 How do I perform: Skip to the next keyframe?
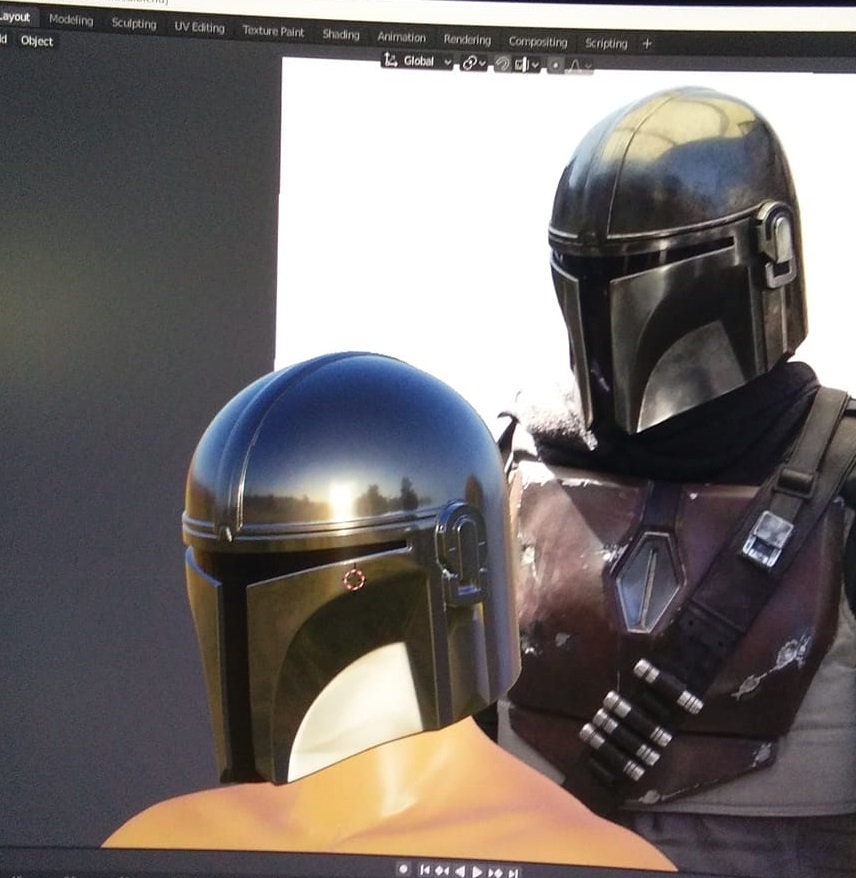click(495, 870)
